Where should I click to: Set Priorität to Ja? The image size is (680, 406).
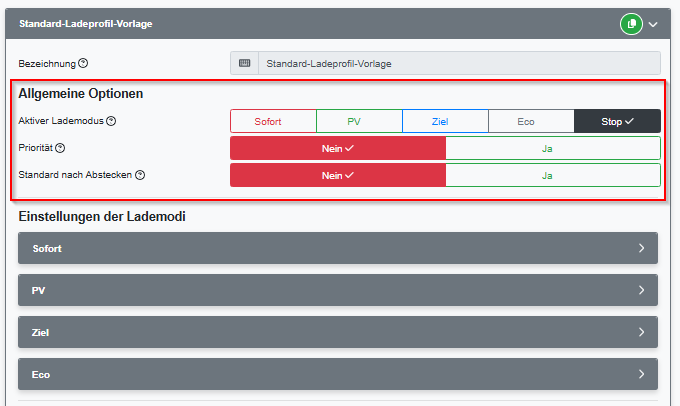coord(552,148)
